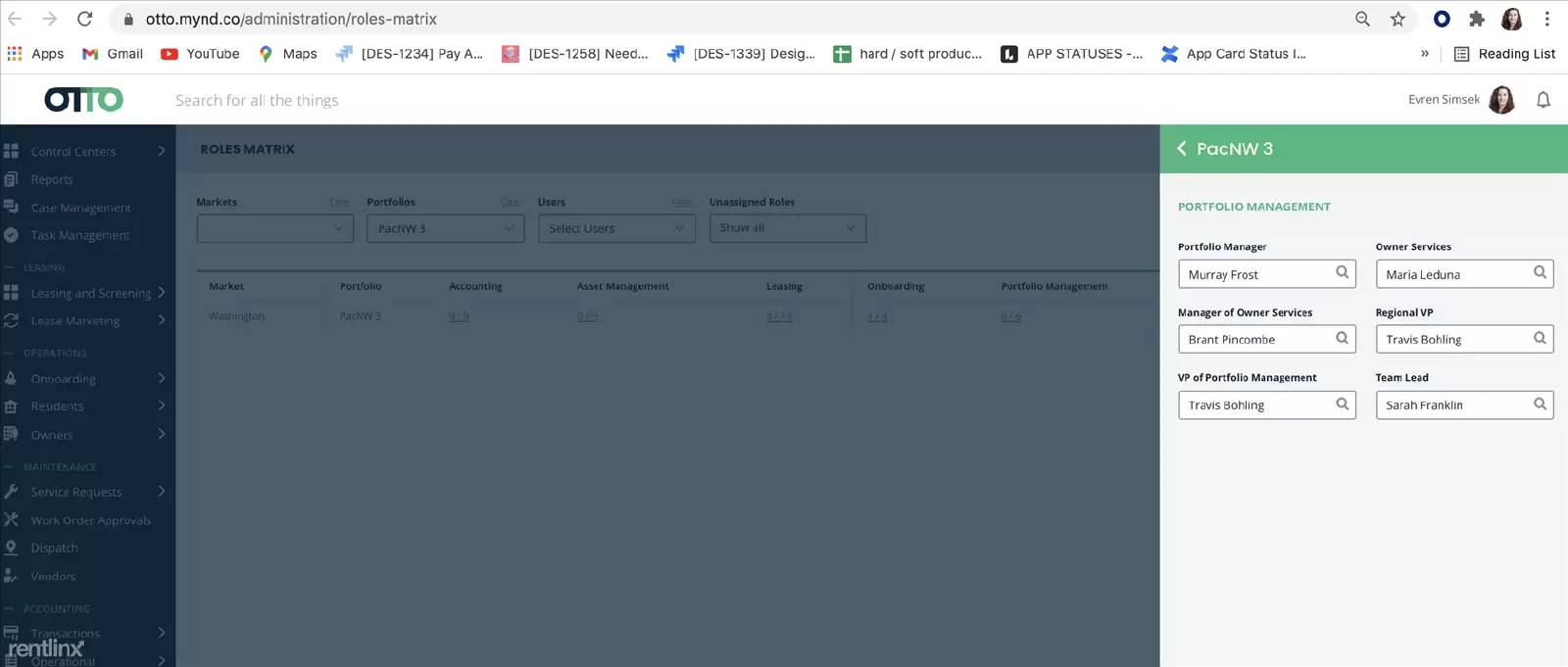The height and width of the screenshot is (667, 1568).
Task: Click the zoom magnifier icon in address bar
Action: click(x=1362, y=19)
